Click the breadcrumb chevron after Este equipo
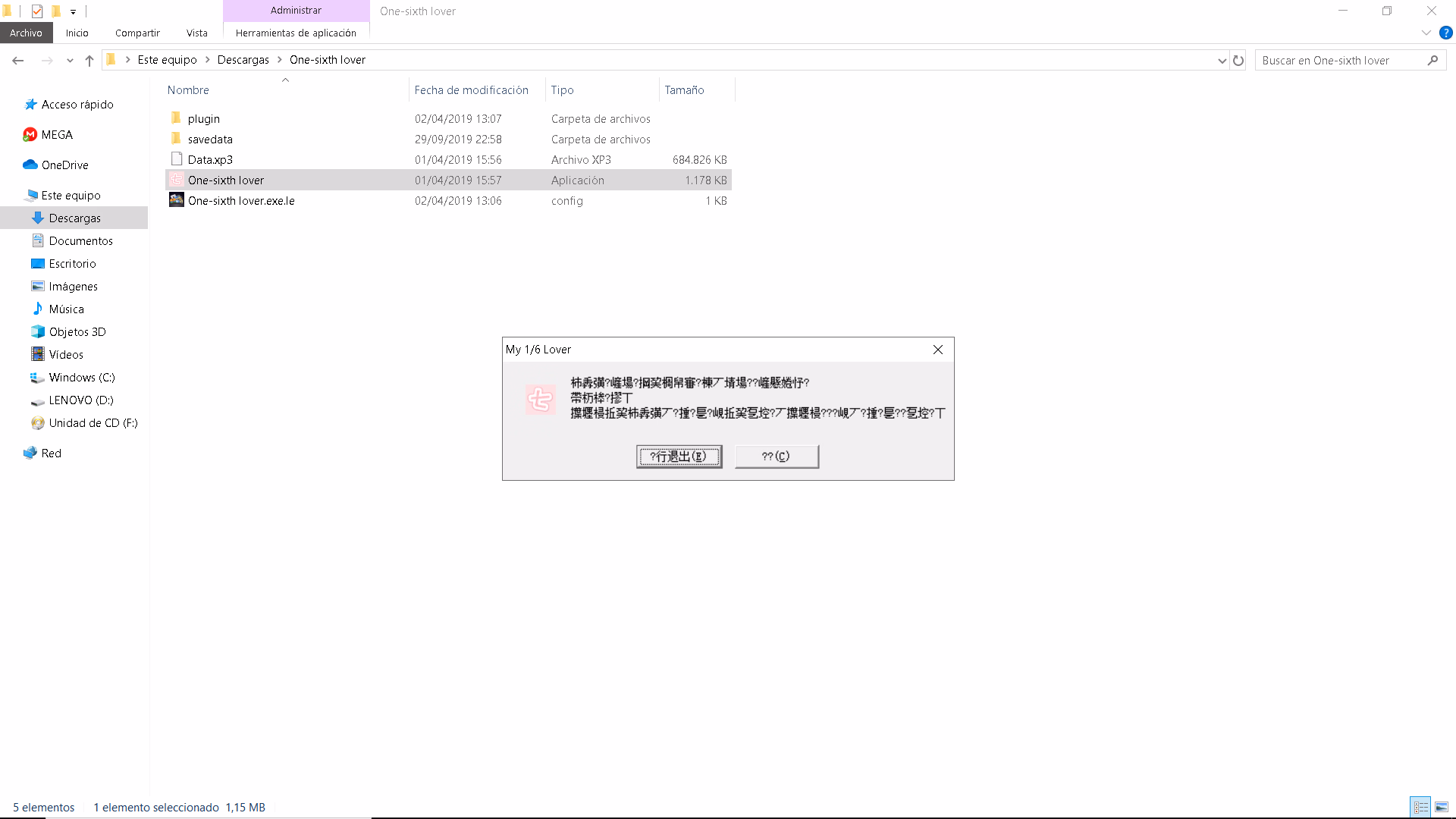The image size is (1456, 819). 207,60
